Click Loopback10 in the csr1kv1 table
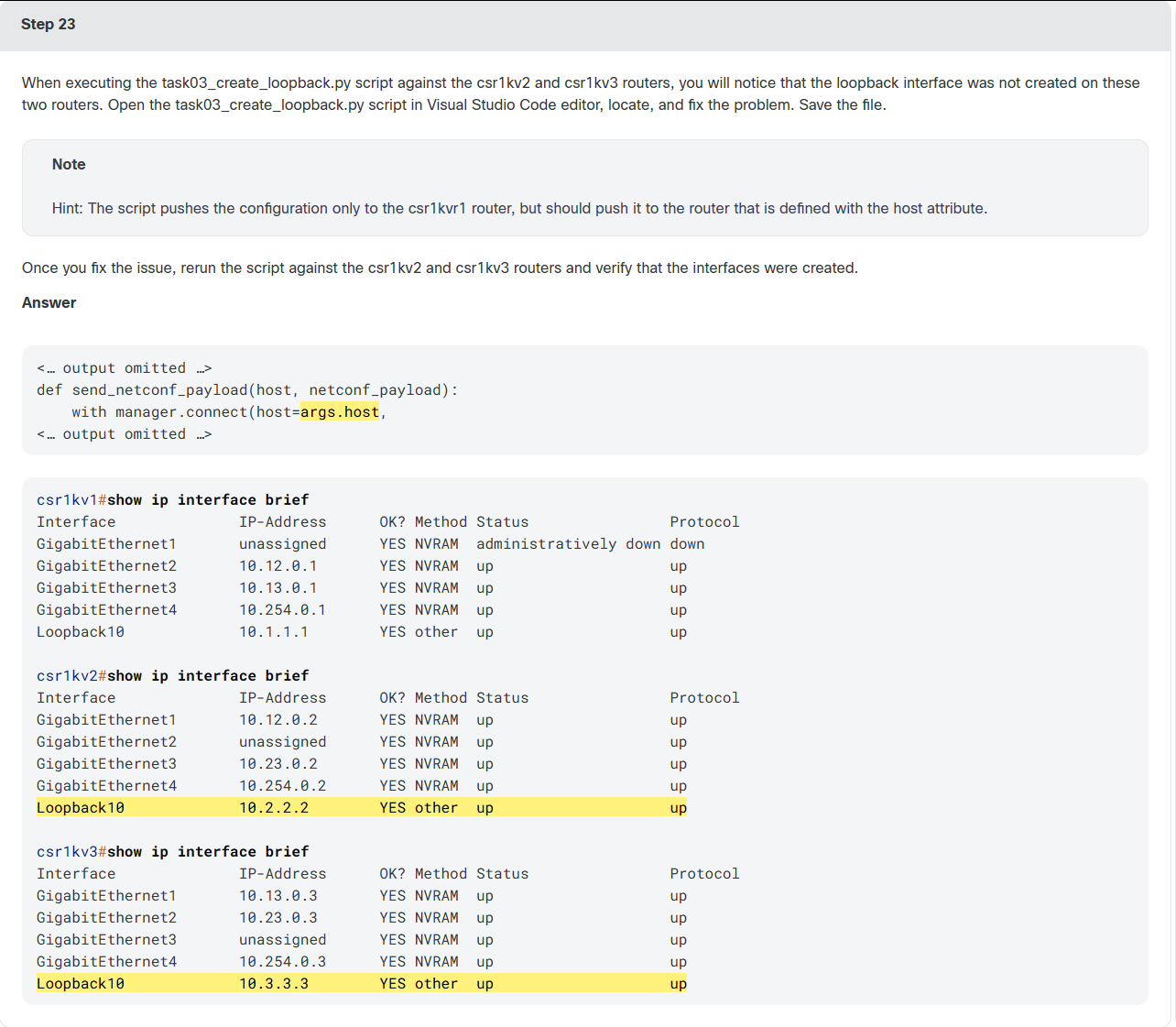 click(81, 632)
